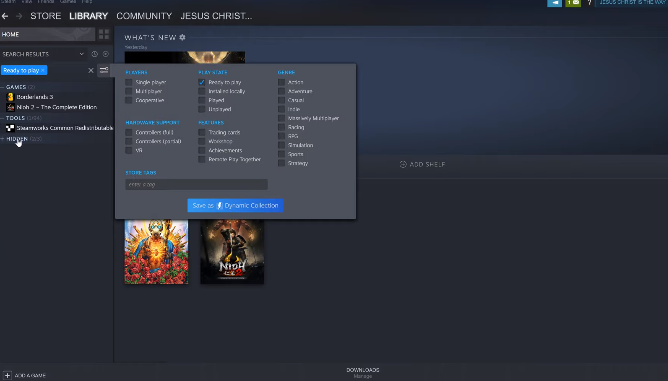Click the Borderlands 3 game icon
The height and width of the screenshot is (381, 668).
pyautogui.click(x=10, y=97)
